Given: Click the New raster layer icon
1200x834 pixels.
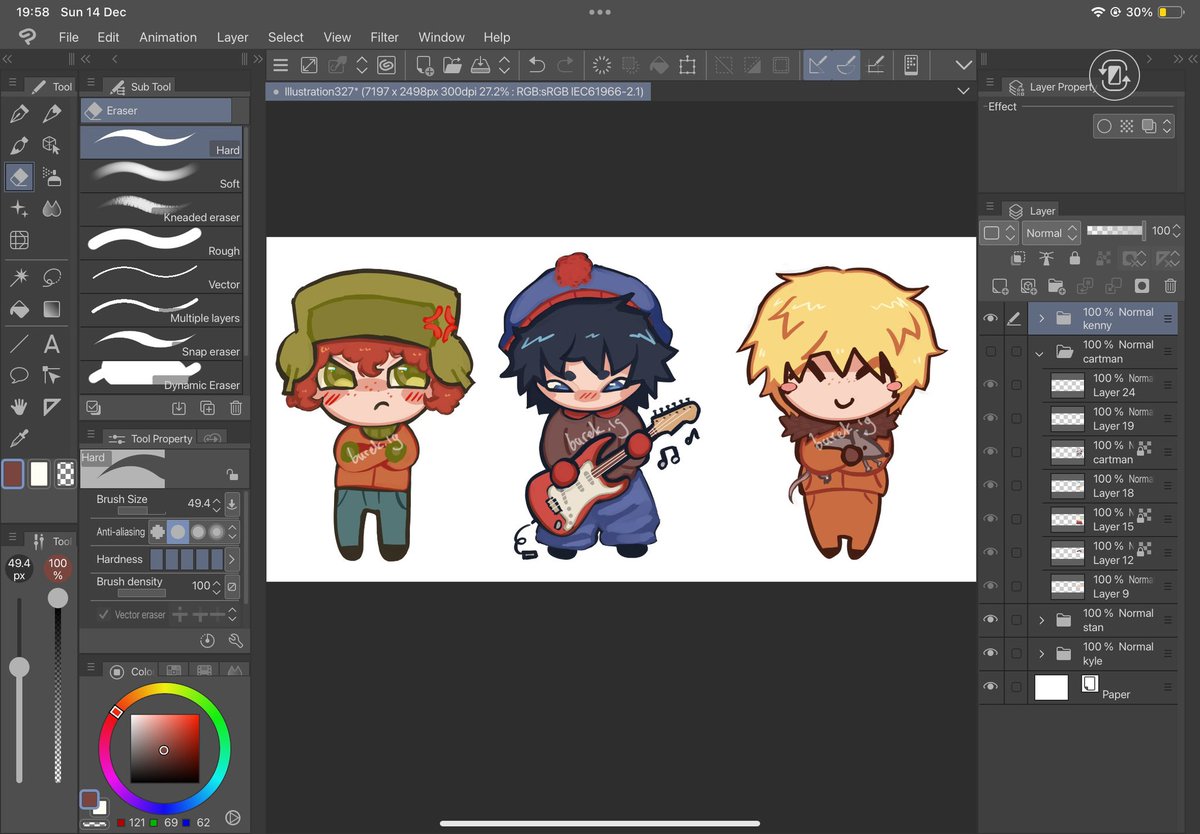Looking at the screenshot, I should click(1000, 286).
